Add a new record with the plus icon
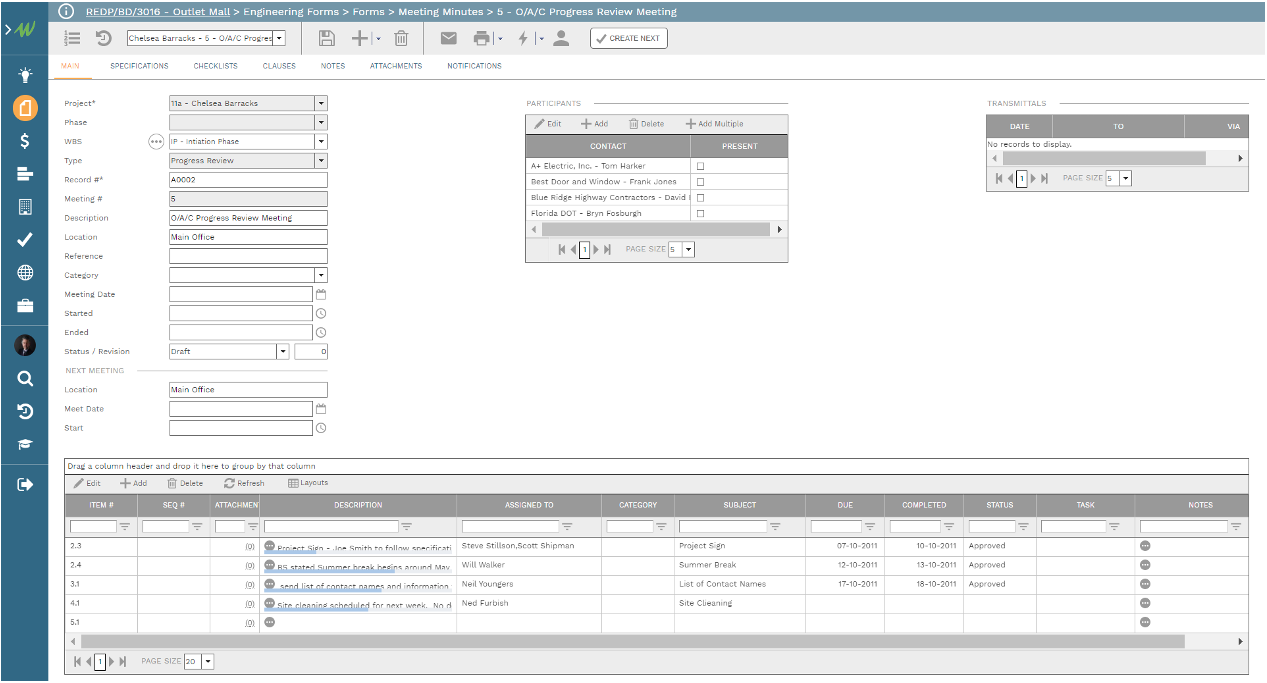This screenshot has height=683, width=1267. tap(360, 38)
